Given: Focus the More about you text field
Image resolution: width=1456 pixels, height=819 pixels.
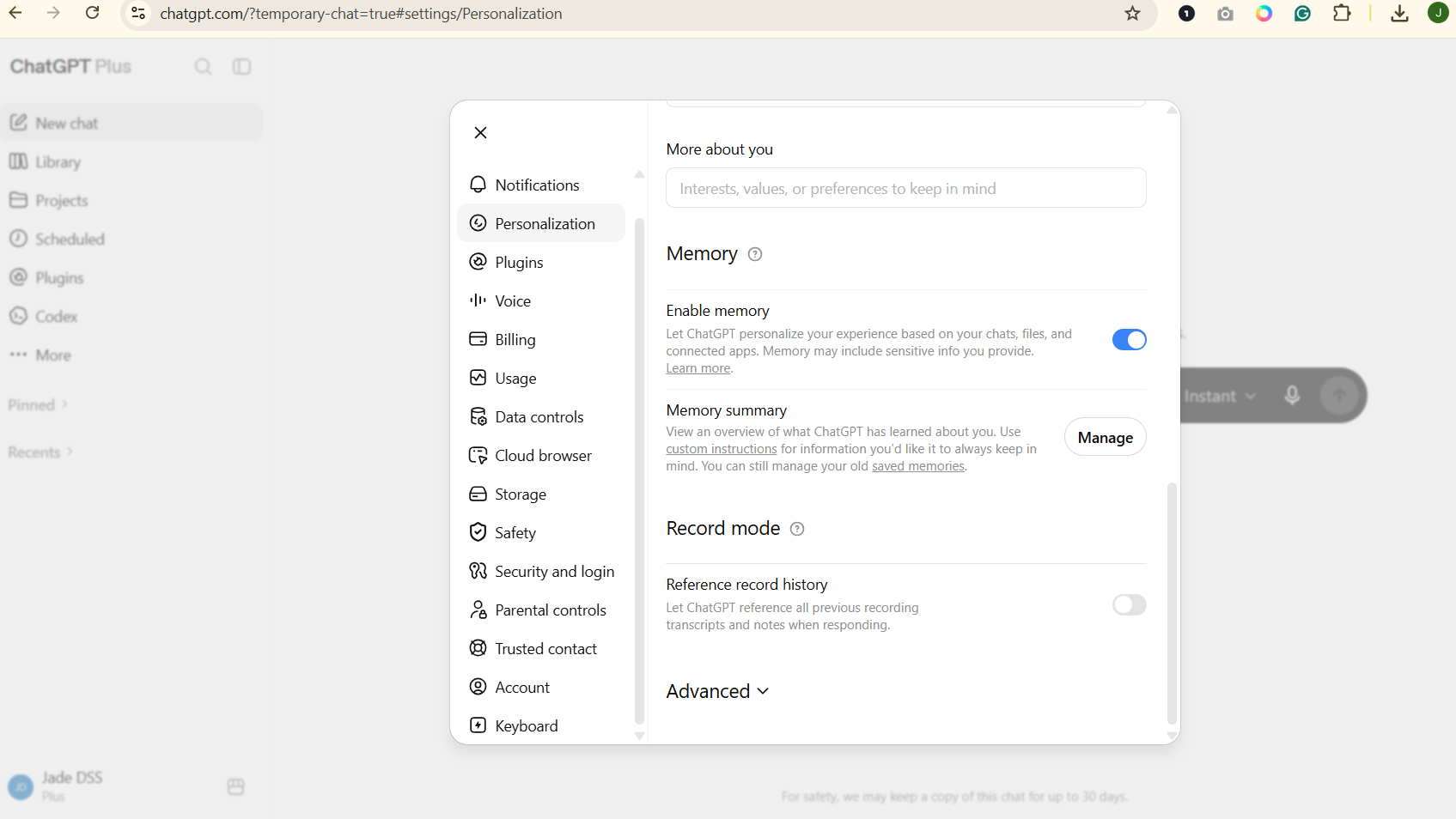Looking at the screenshot, I should (906, 188).
